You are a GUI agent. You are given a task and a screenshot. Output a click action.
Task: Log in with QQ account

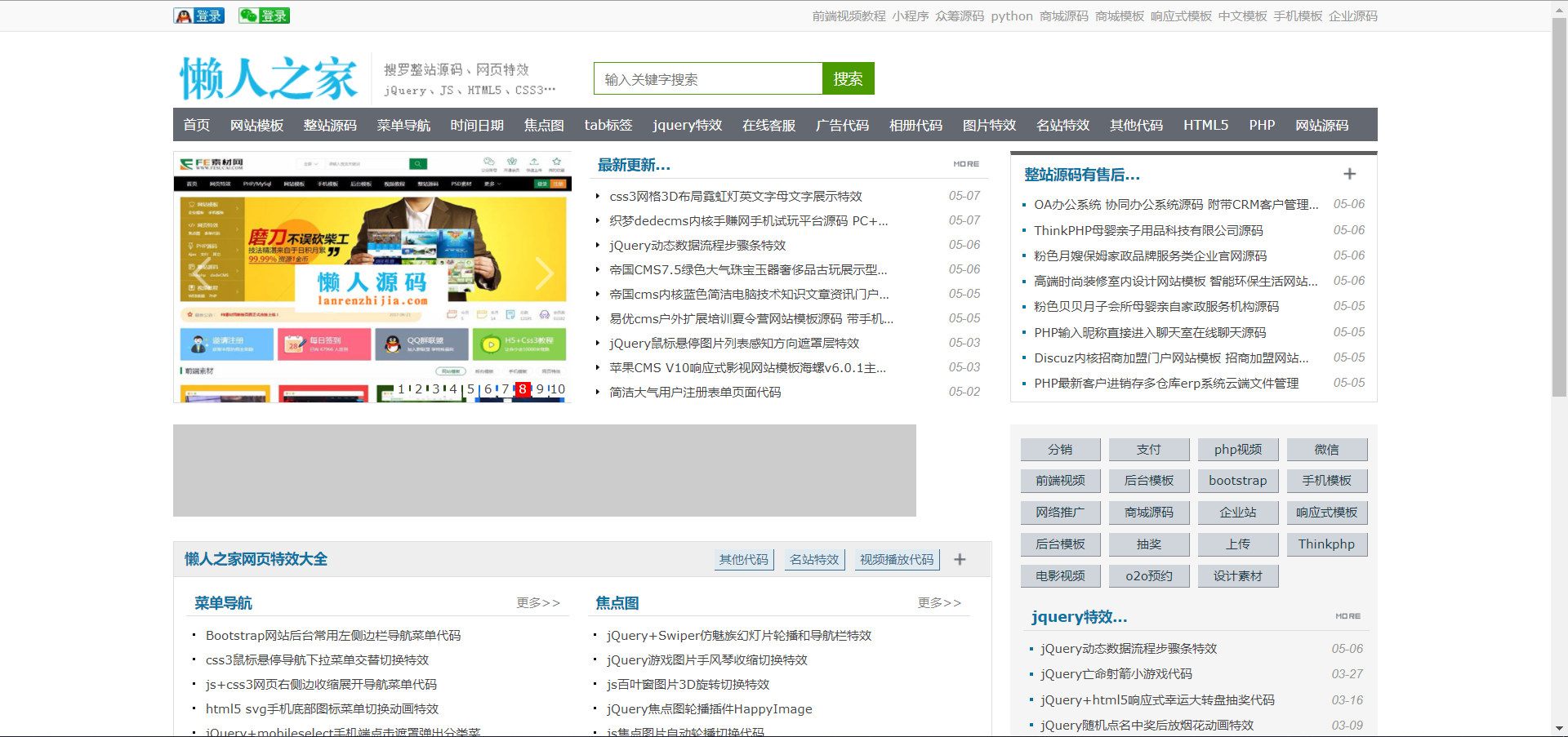pos(198,15)
